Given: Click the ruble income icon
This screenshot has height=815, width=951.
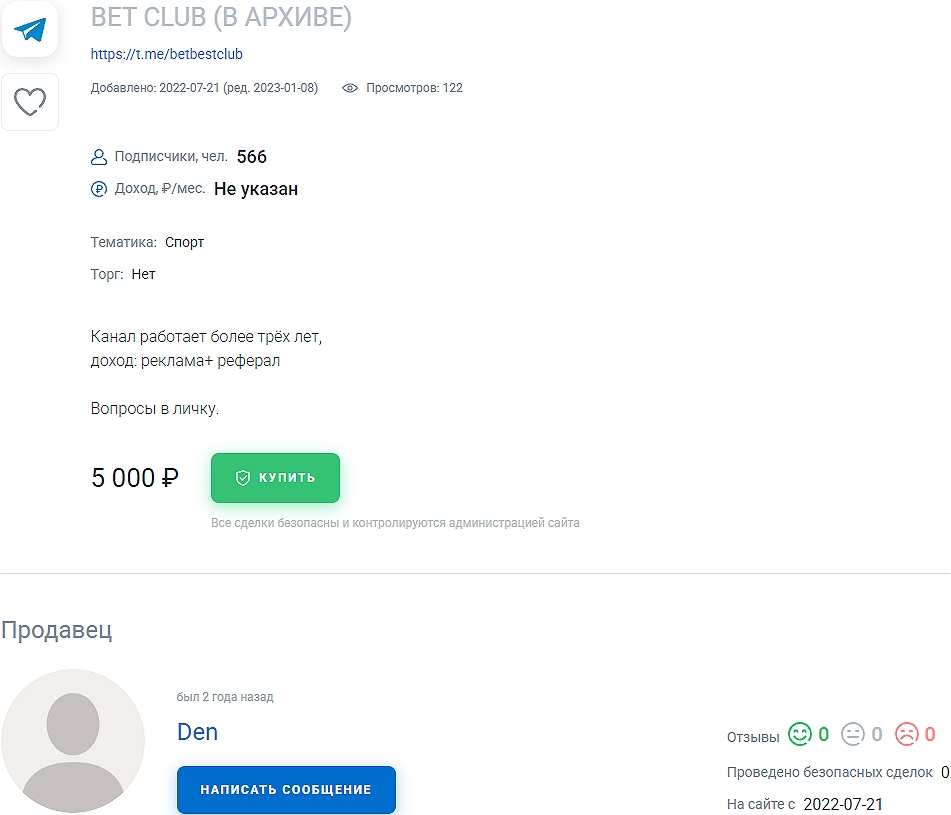Looking at the screenshot, I should (x=98, y=188).
